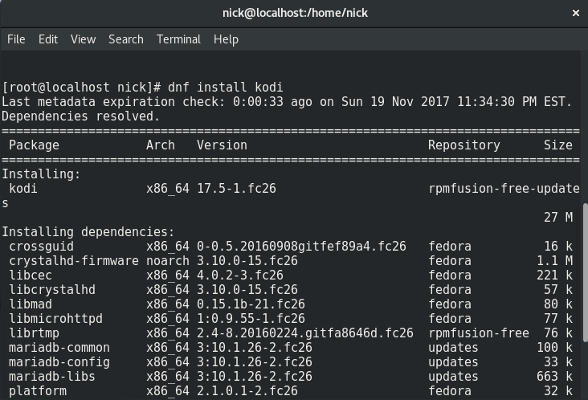The width and height of the screenshot is (588, 400).
Task: Click the 'crystalhd-firmware' package name
Action: click(74, 261)
